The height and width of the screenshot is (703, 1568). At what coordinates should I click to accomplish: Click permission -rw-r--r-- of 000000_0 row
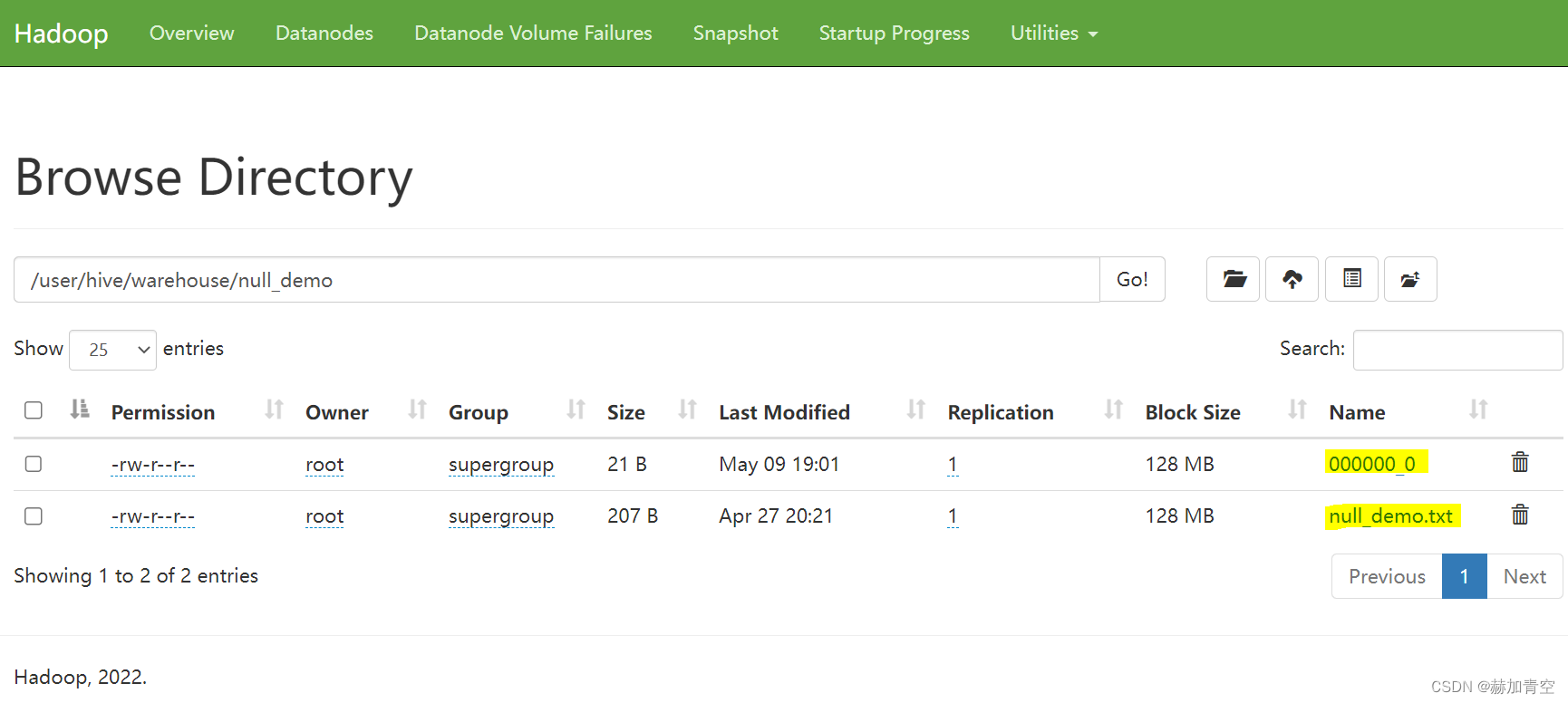[152, 465]
